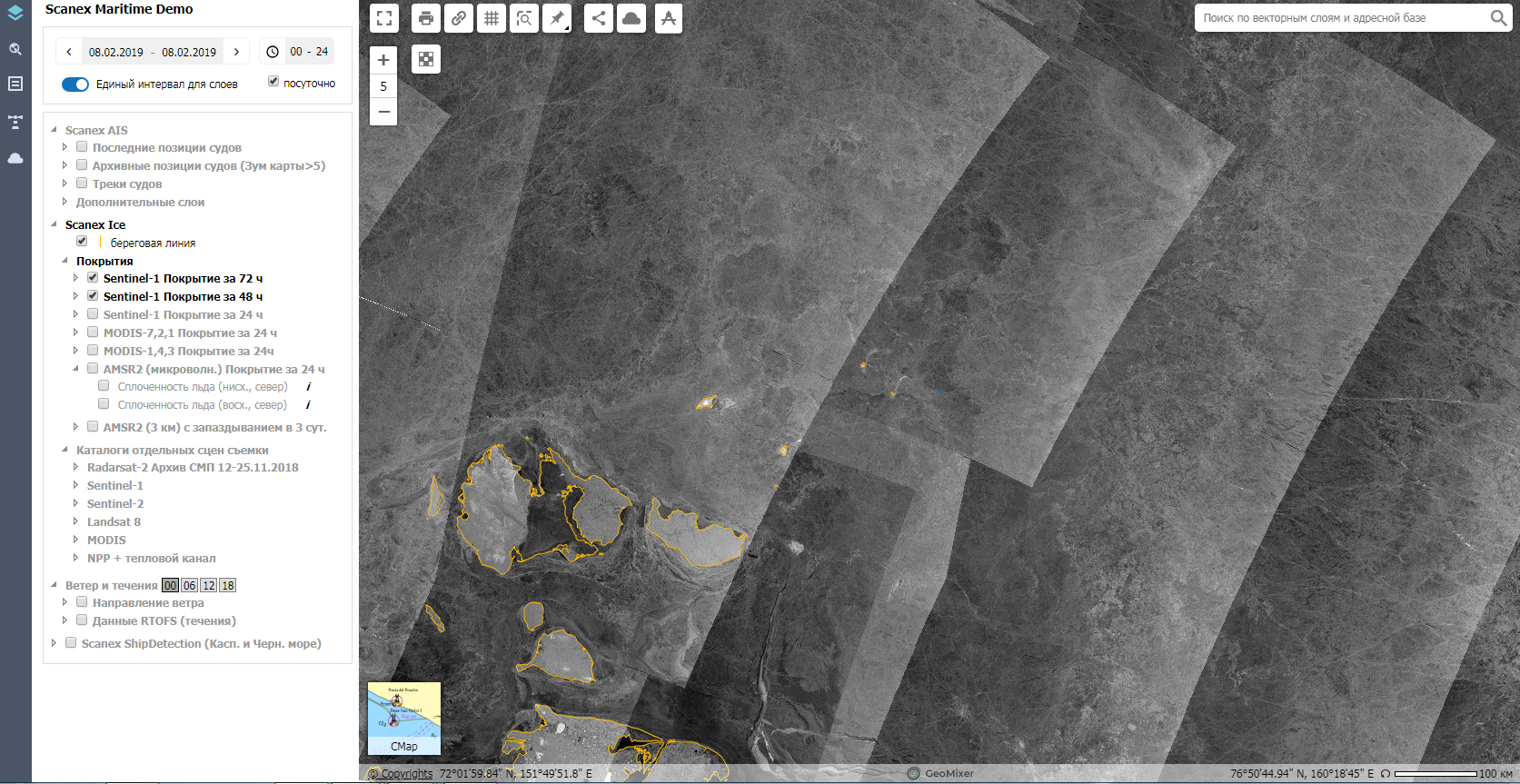
Task: Zoom in with the plus button
Action: 383,60
